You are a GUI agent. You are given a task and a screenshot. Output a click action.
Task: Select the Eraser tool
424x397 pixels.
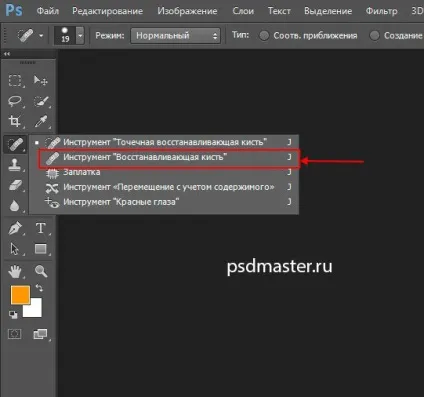[15, 185]
